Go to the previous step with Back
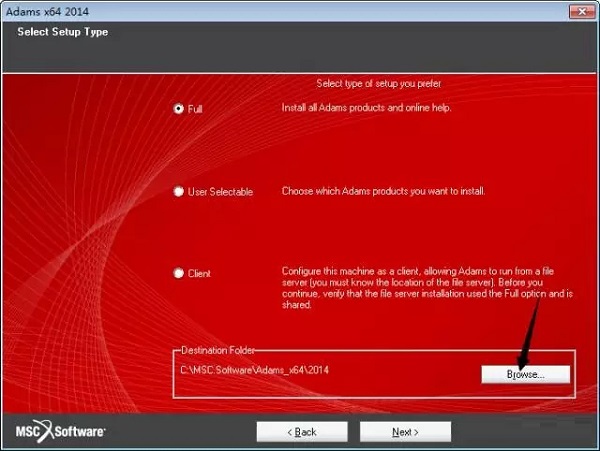 pyautogui.click(x=302, y=432)
